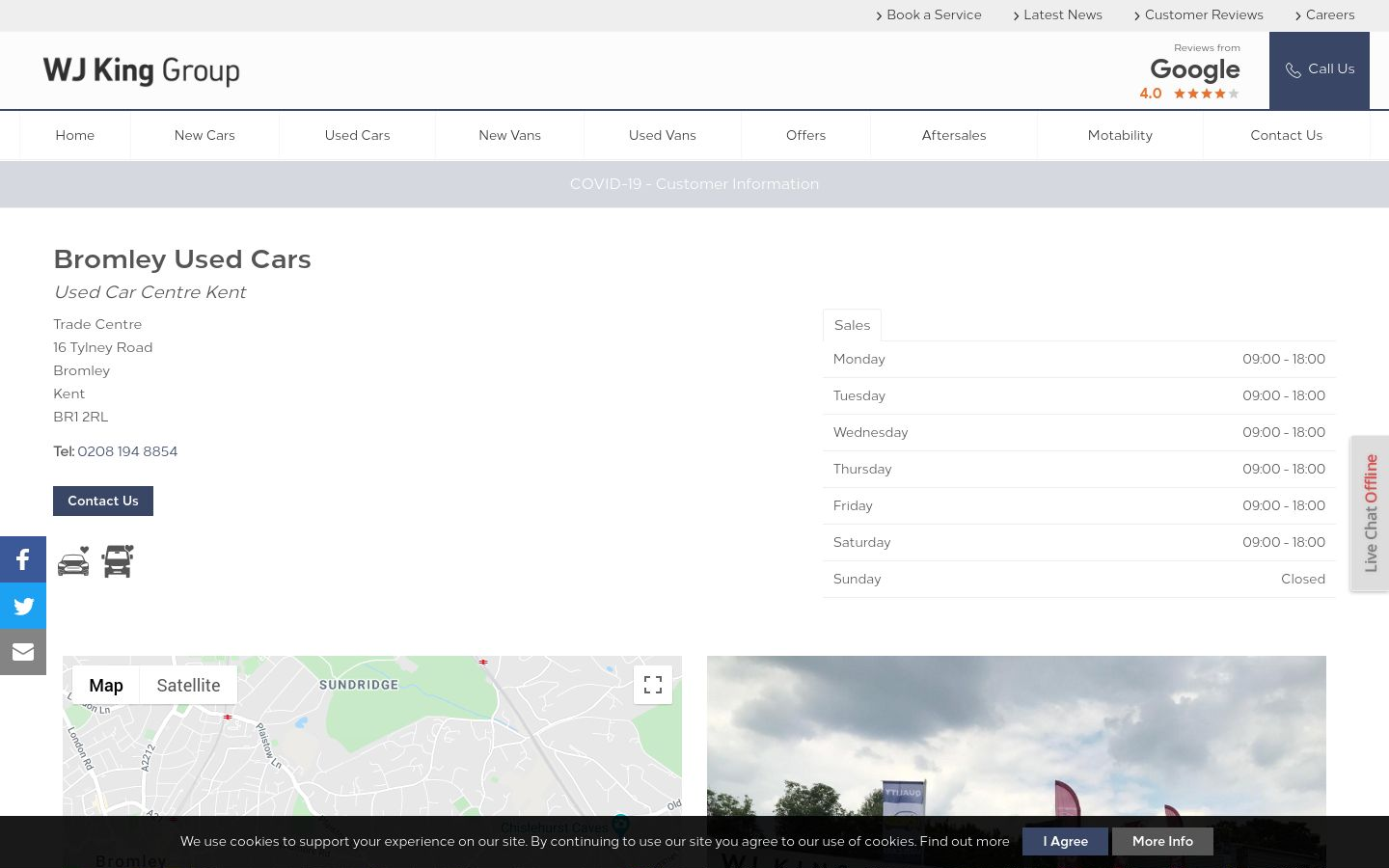Open Motability menu

[x=1120, y=135]
